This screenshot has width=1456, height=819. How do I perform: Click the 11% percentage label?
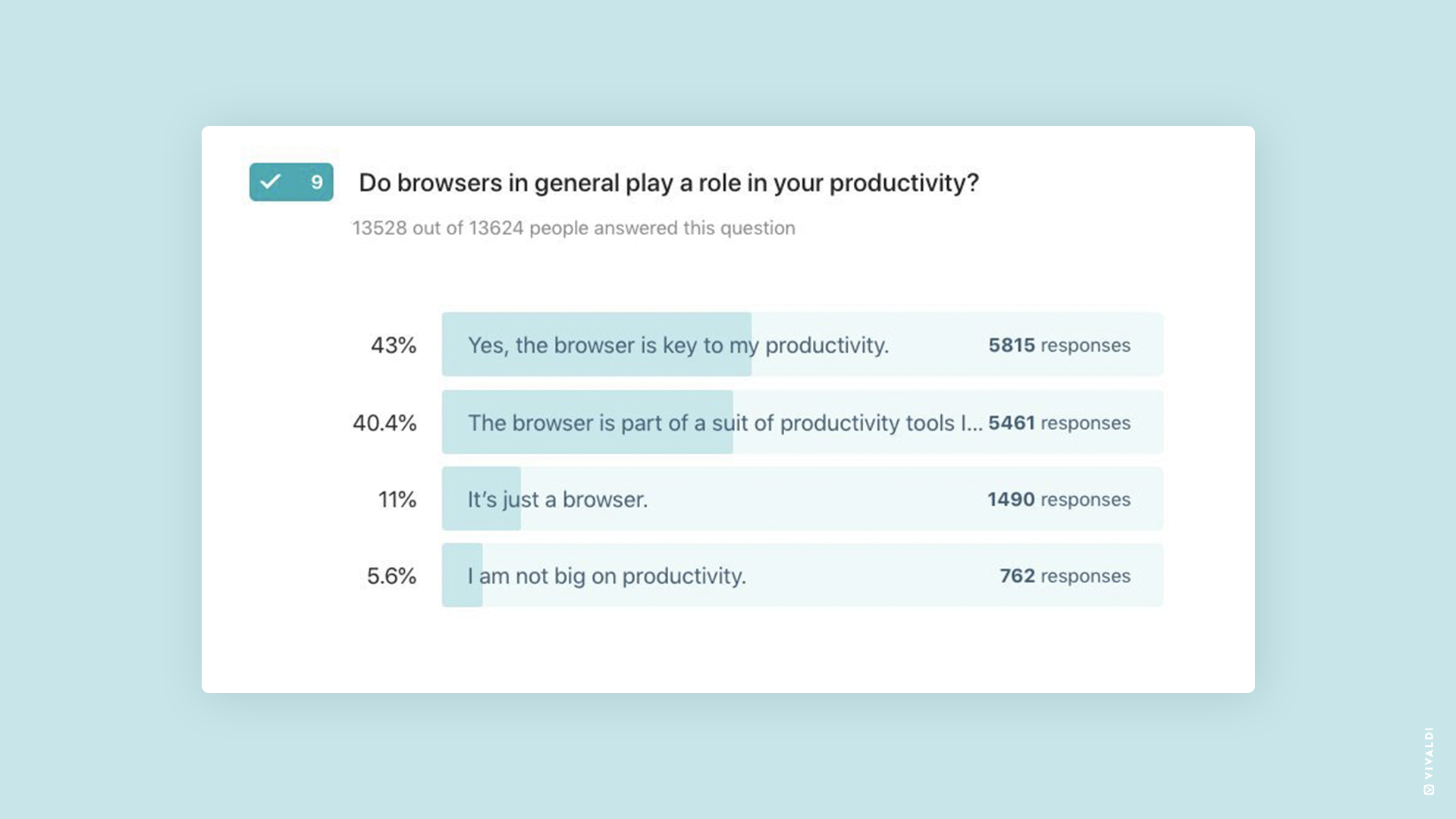(397, 500)
